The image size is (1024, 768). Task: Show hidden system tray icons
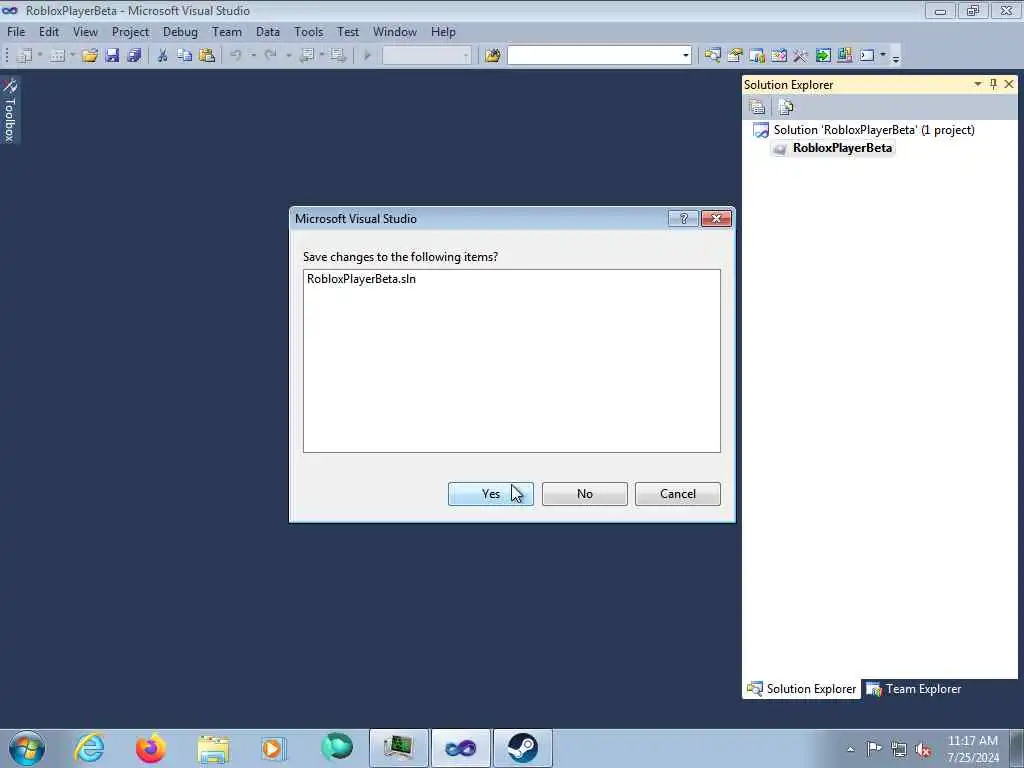(850, 749)
